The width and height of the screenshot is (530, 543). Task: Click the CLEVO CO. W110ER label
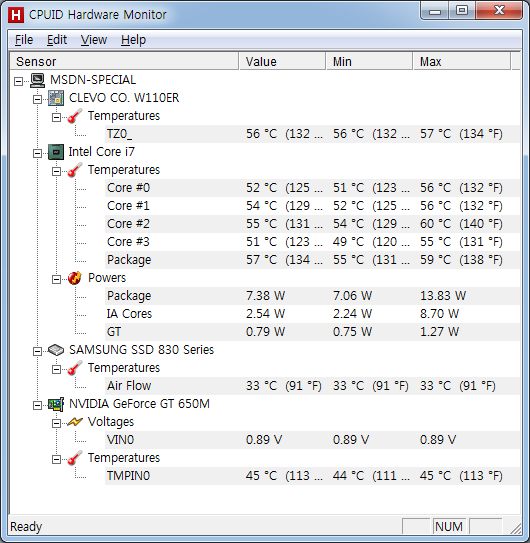point(124,98)
